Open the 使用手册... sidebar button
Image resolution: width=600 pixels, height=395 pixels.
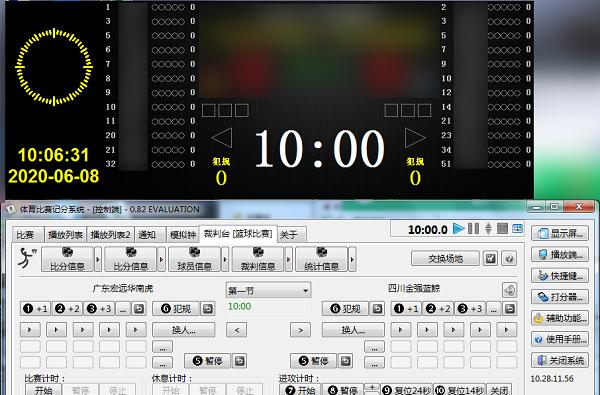tap(560, 339)
